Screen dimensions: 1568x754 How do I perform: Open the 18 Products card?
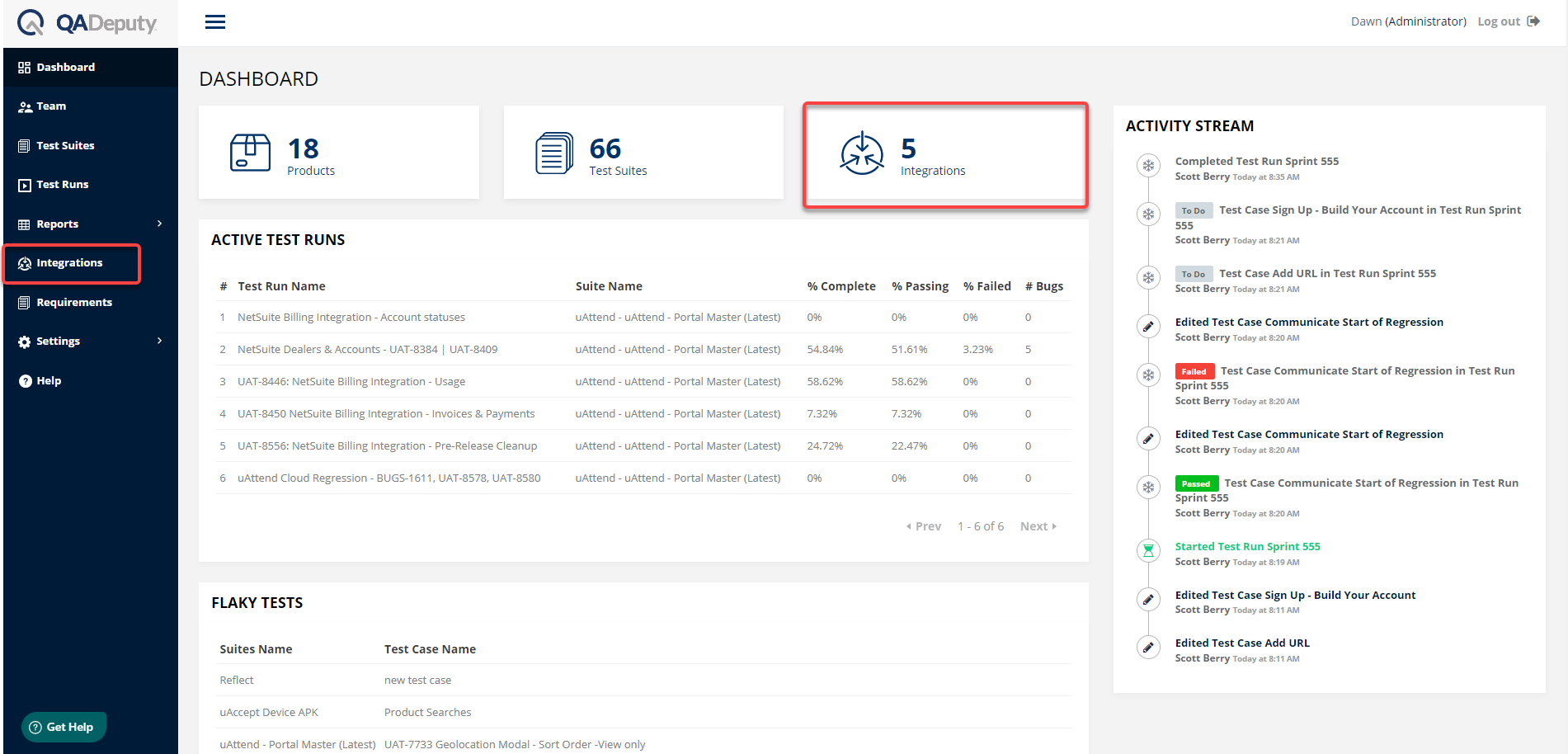tap(339, 153)
